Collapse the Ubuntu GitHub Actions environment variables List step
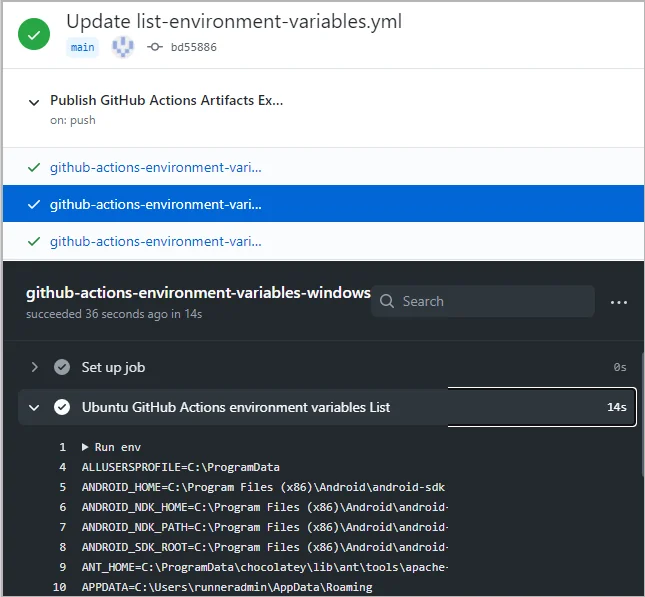Screen dimensions: 645x597 [x=34, y=407]
